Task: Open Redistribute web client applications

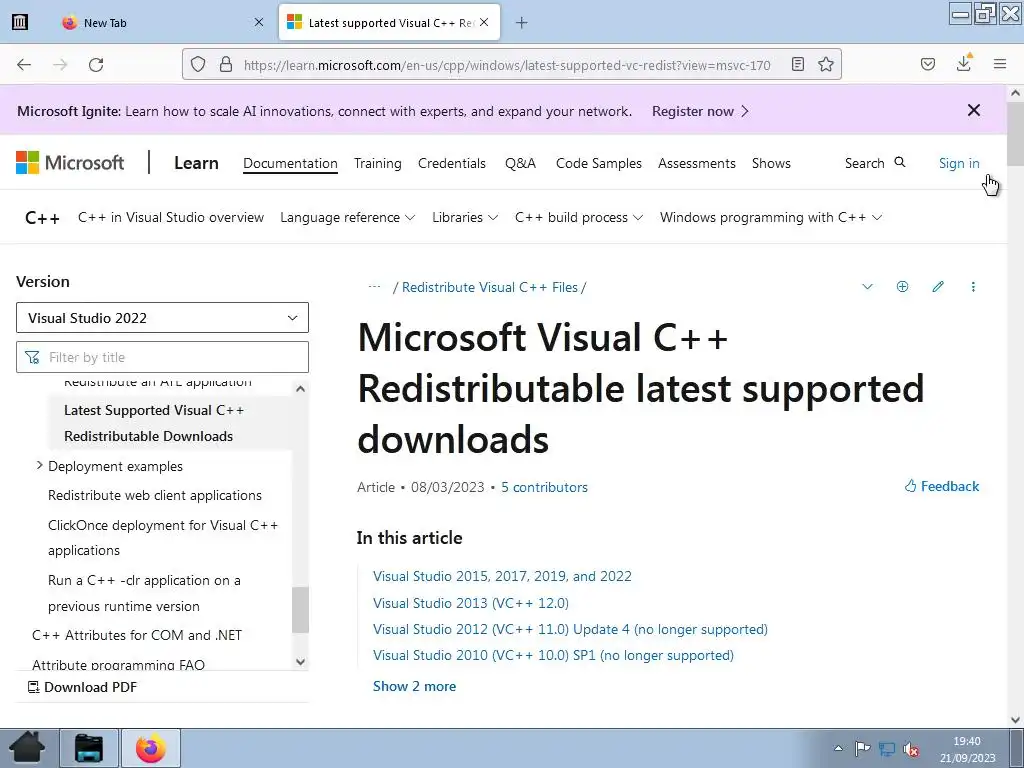Action: tap(155, 495)
